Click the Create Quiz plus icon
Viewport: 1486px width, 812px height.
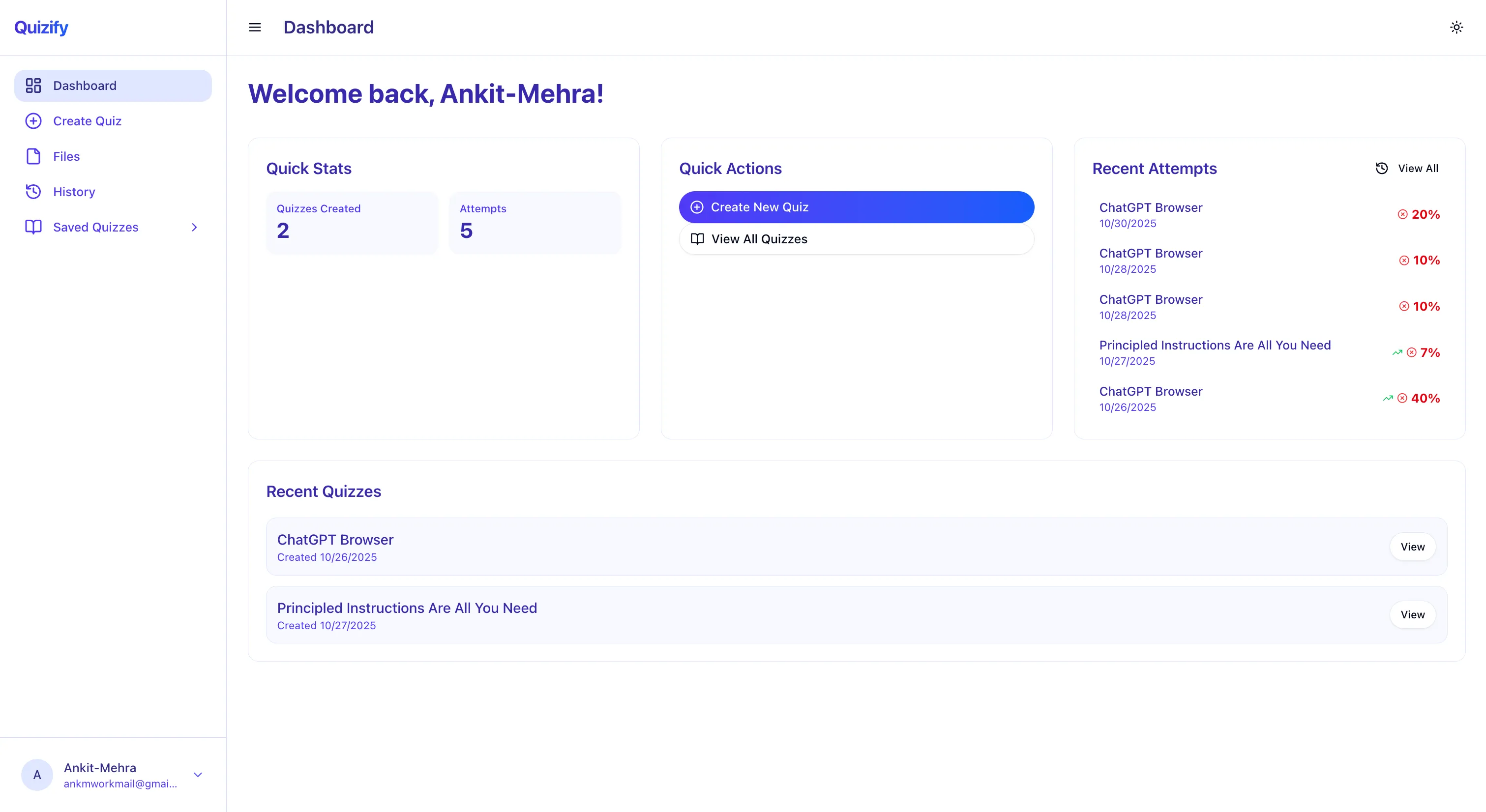coord(33,120)
